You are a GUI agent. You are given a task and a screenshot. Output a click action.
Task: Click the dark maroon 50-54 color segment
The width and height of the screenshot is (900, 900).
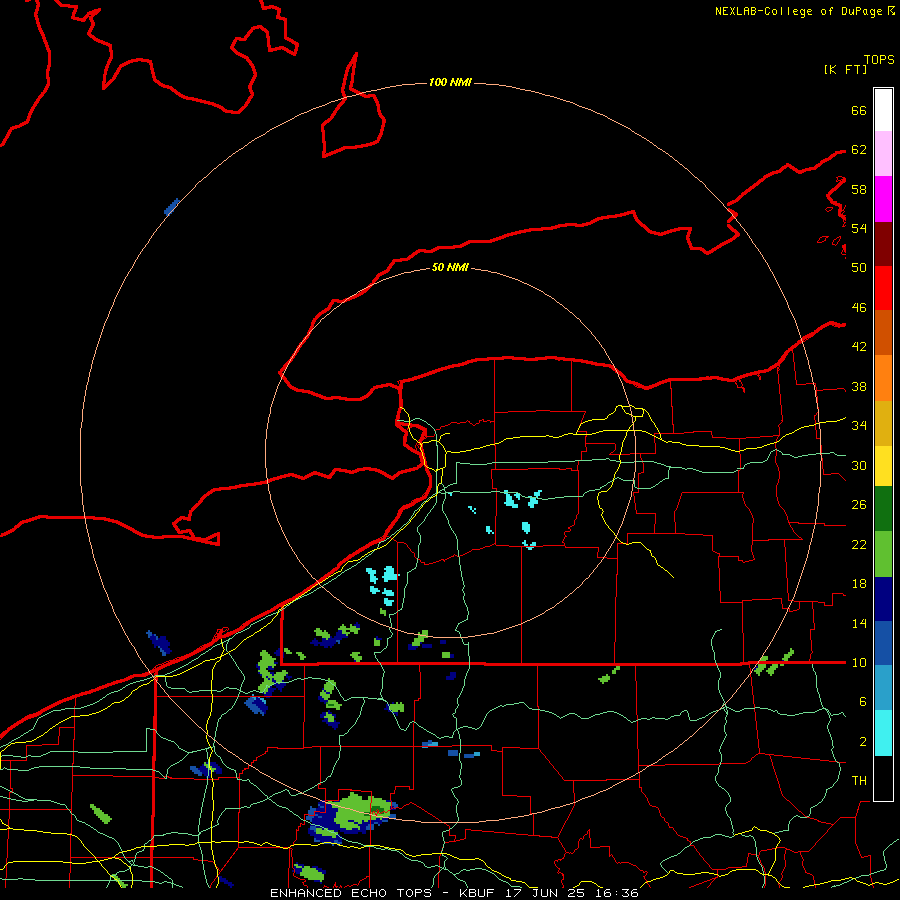tap(883, 244)
